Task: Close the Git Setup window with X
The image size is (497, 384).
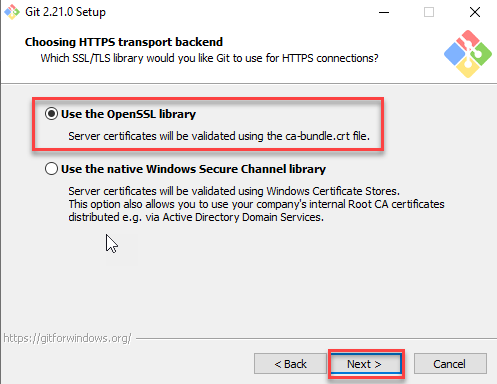Action: click(x=475, y=12)
